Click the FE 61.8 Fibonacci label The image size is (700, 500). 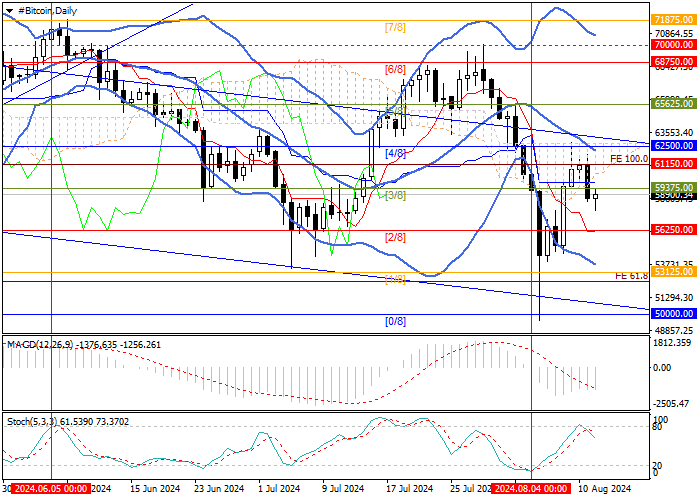(631, 276)
